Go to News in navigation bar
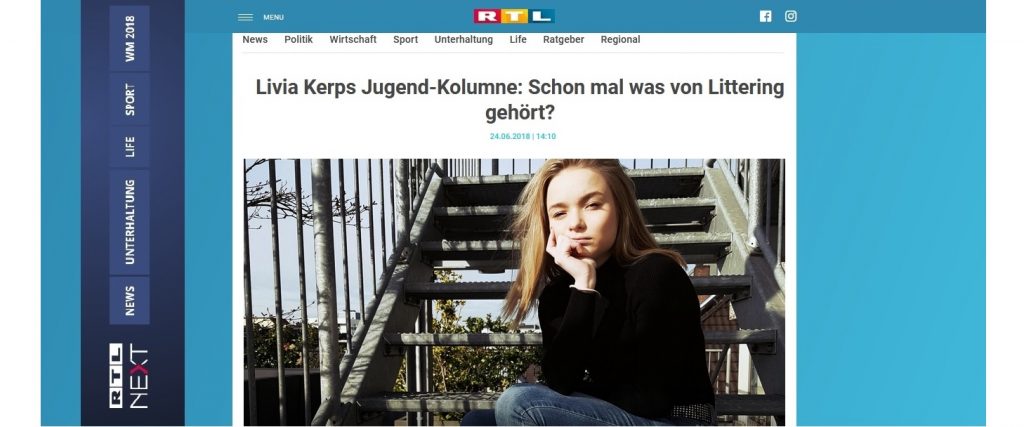This screenshot has width=1024, height=427. coord(255,39)
